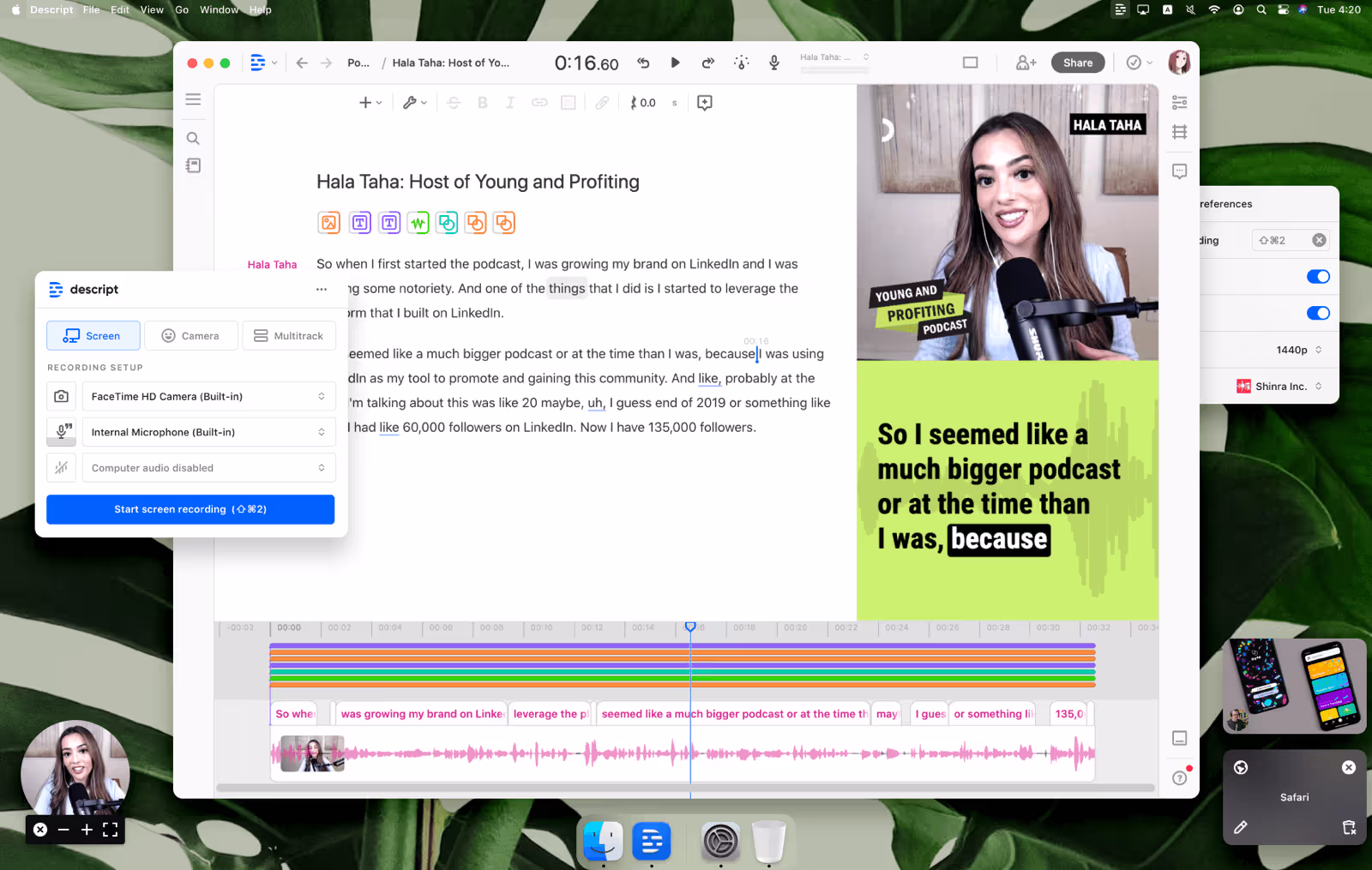Select the teal shape layer chip
This screenshot has width=1372, height=870.
pyautogui.click(x=447, y=223)
